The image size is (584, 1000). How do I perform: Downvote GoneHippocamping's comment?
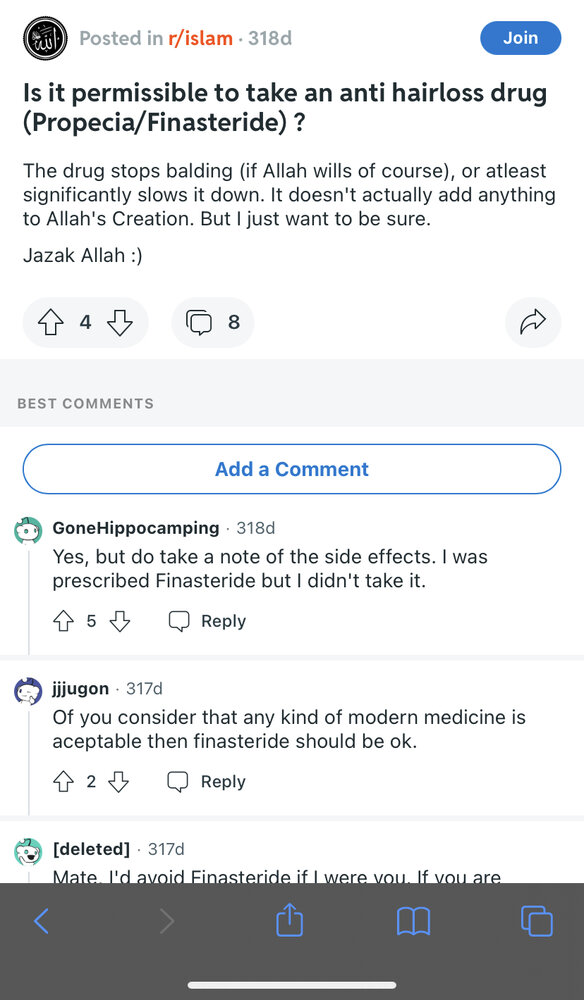pyautogui.click(x=120, y=621)
